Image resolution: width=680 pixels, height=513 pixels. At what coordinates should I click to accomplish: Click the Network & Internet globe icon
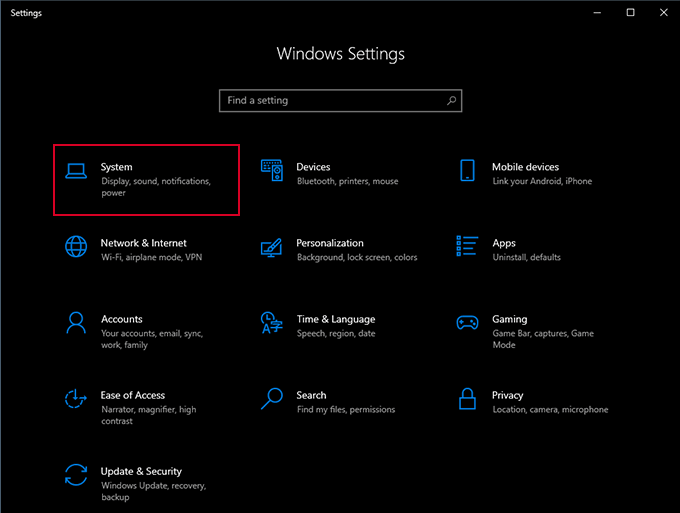click(x=76, y=246)
